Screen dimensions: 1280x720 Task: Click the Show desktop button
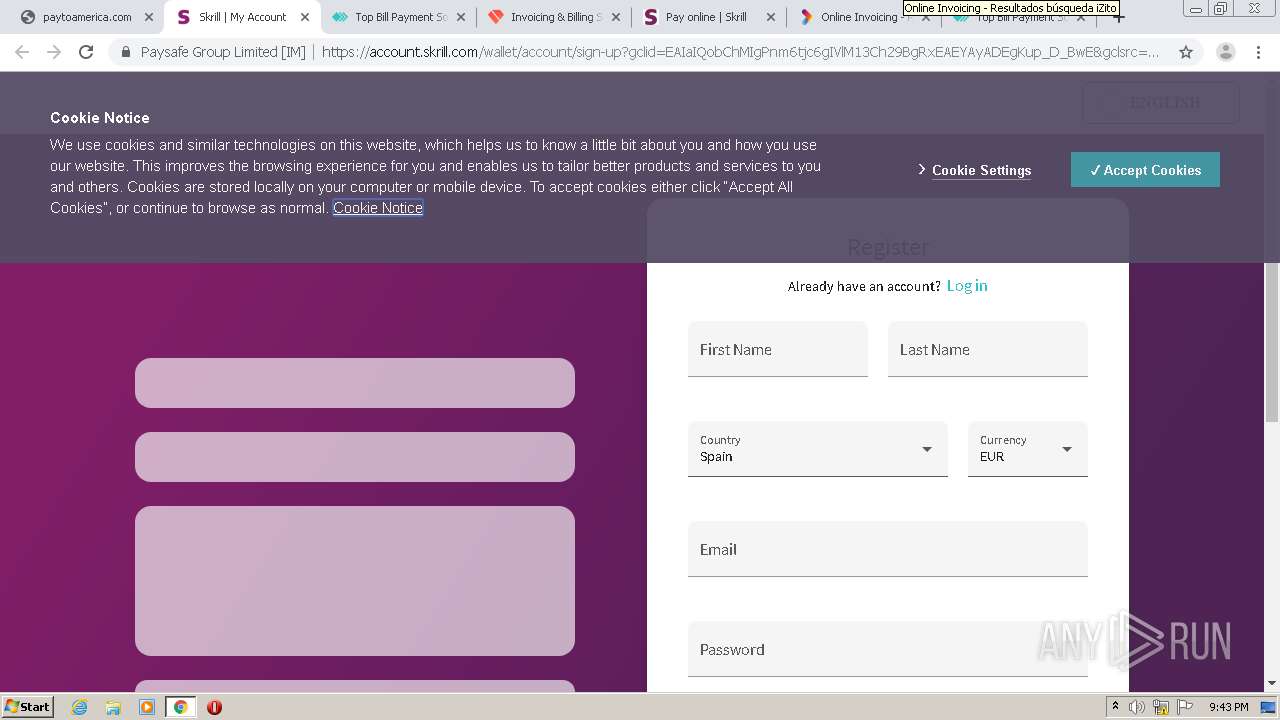point(1270,707)
